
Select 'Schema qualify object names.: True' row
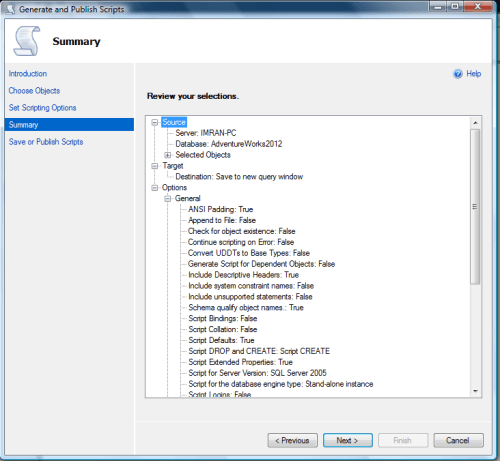coord(246,308)
